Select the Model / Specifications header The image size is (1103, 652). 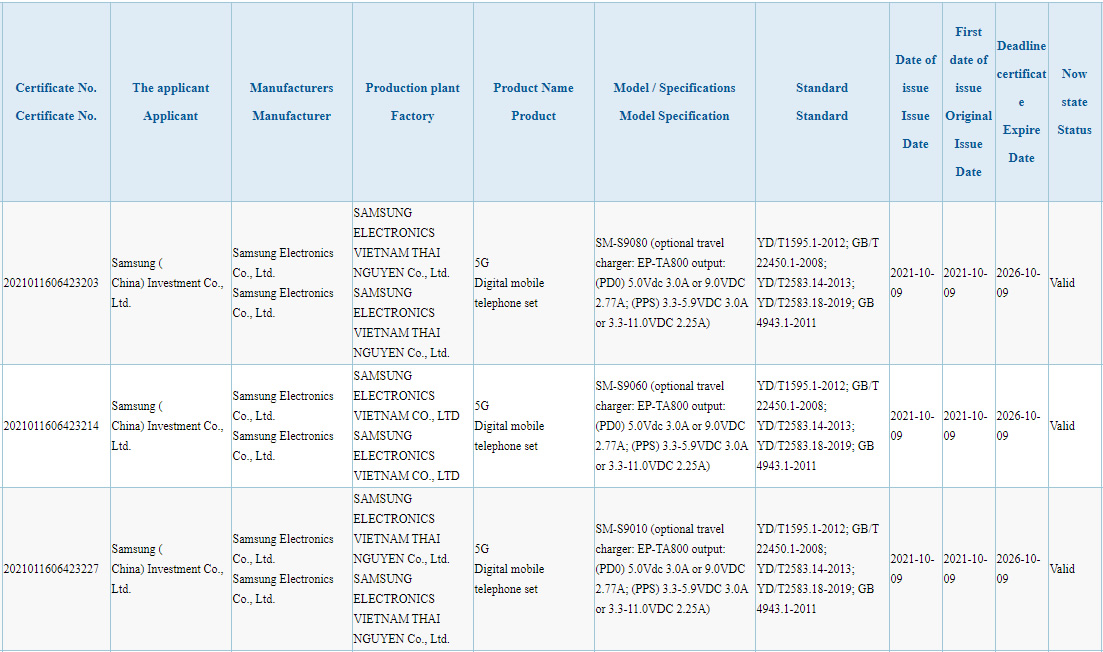(675, 102)
